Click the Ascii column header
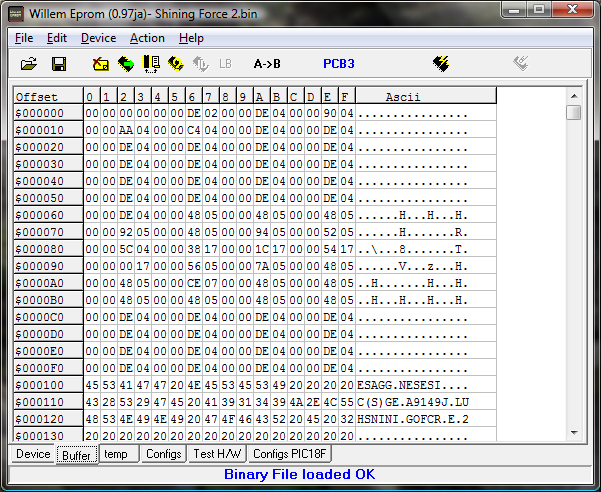601x492 pixels. click(426, 96)
